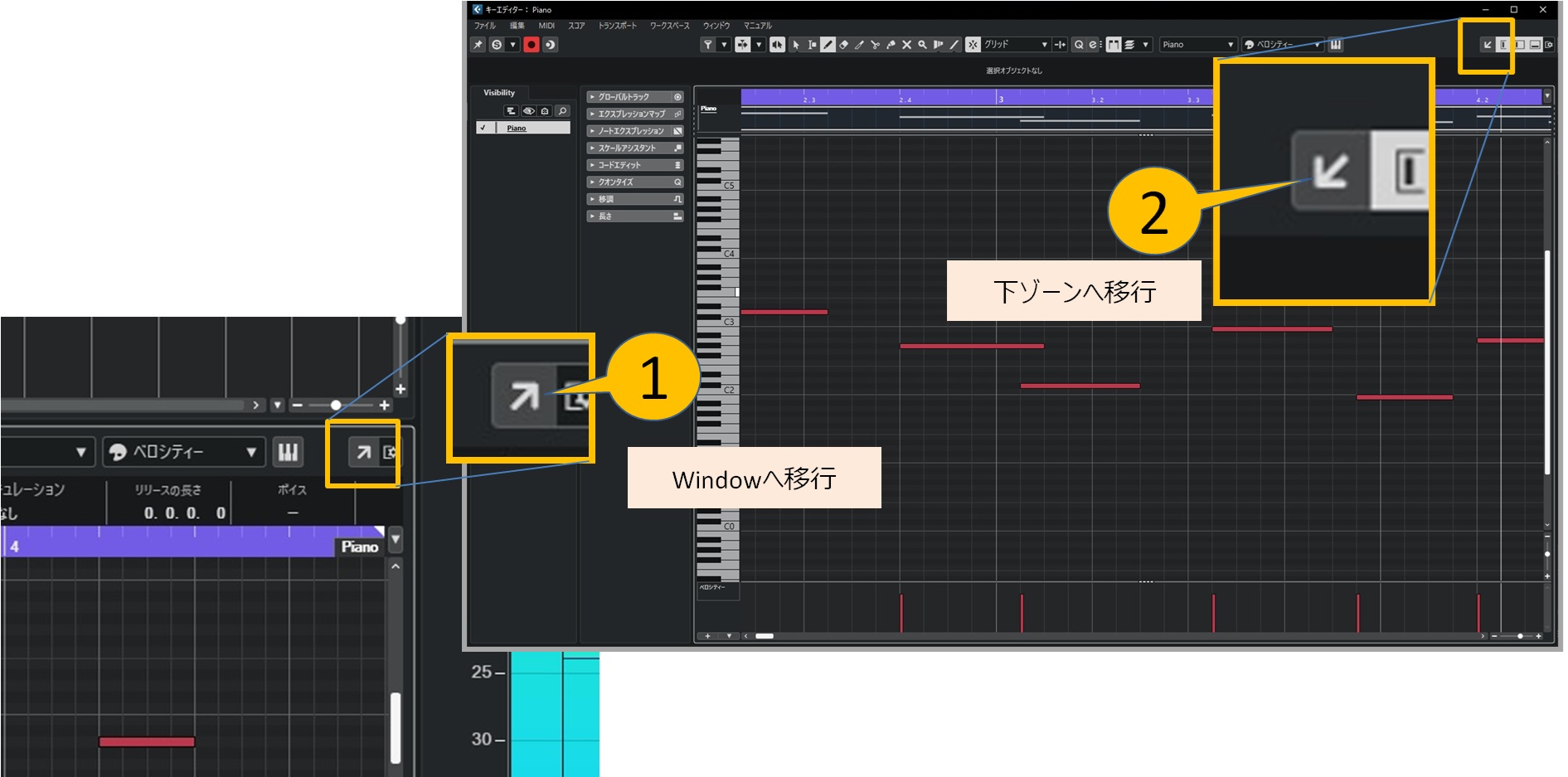This screenshot has height=777, width=1568.
Task: Click the horizontal zoom slider handle, lower-left panel
Action: [x=336, y=405]
